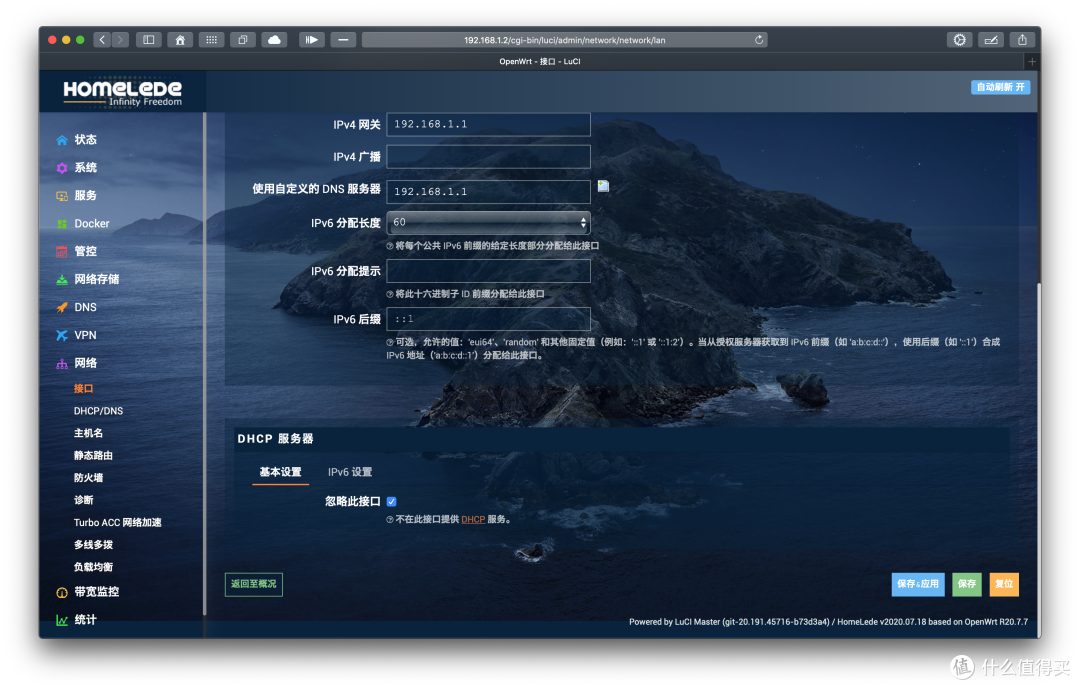Click the green 保存 button
Viewport: 1080px width, 690px height.
coord(967,585)
